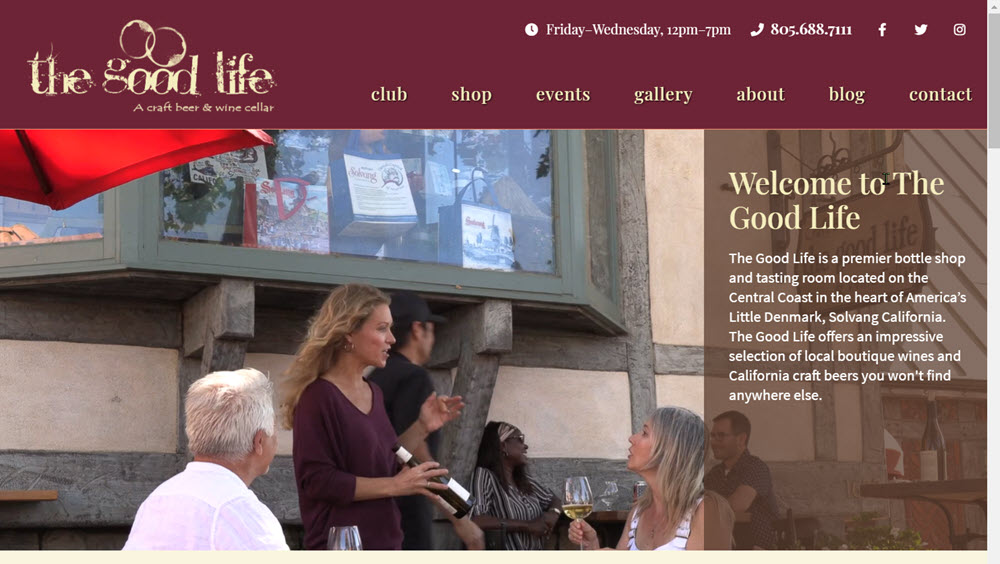This screenshot has height=564, width=1000.
Task: Open the Twitter bird icon link
Action: 920,29
